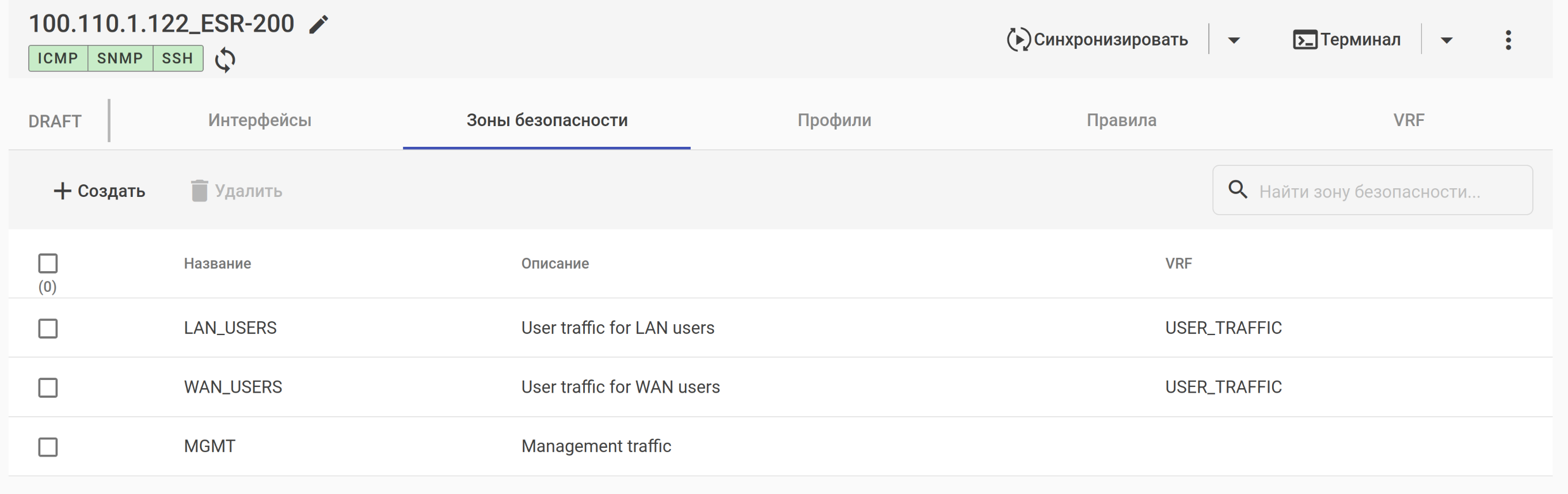Click the trash icon for Удалить

pyautogui.click(x=199, y=191)
